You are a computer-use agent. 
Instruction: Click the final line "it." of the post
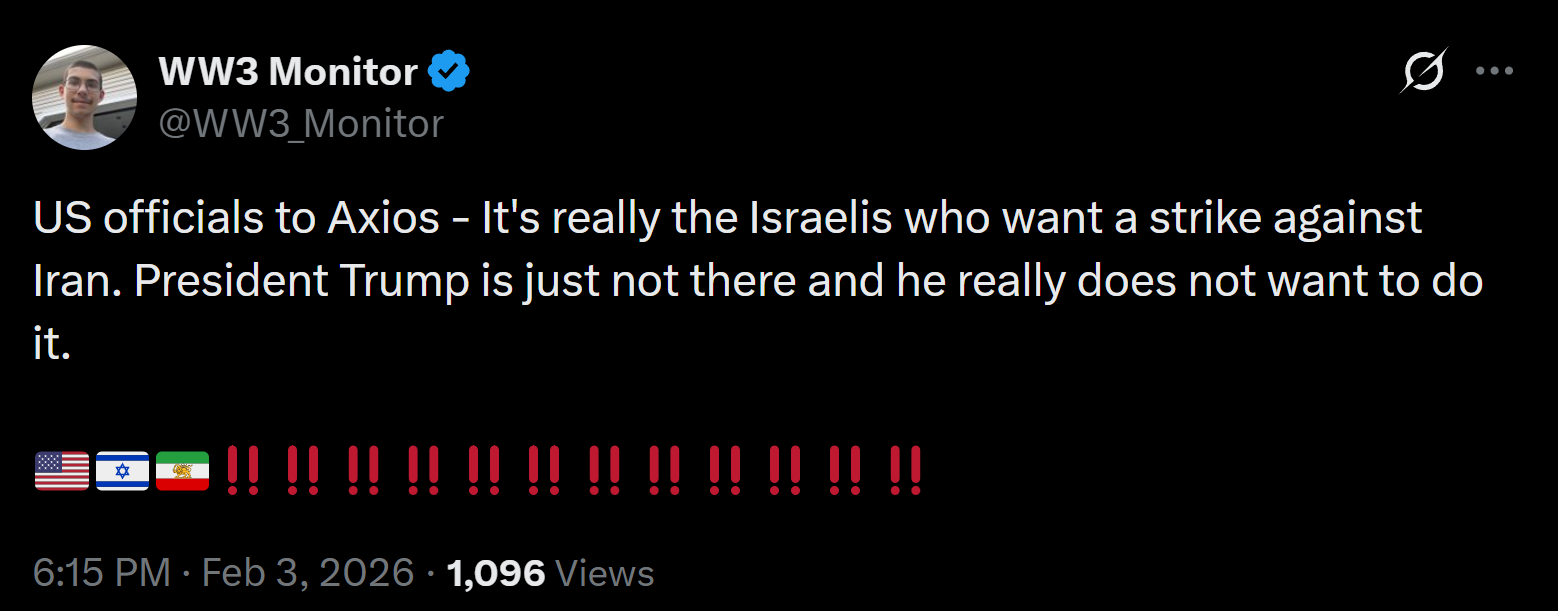(52, 346)
